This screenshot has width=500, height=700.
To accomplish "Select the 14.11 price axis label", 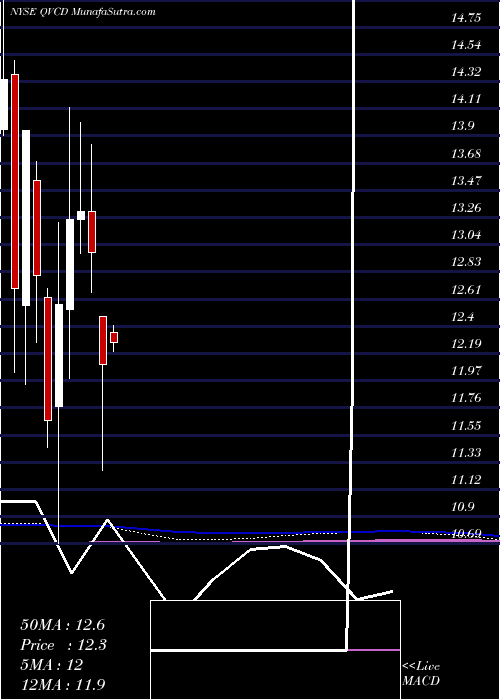I will pyautogui.click(x=466, y=99).
